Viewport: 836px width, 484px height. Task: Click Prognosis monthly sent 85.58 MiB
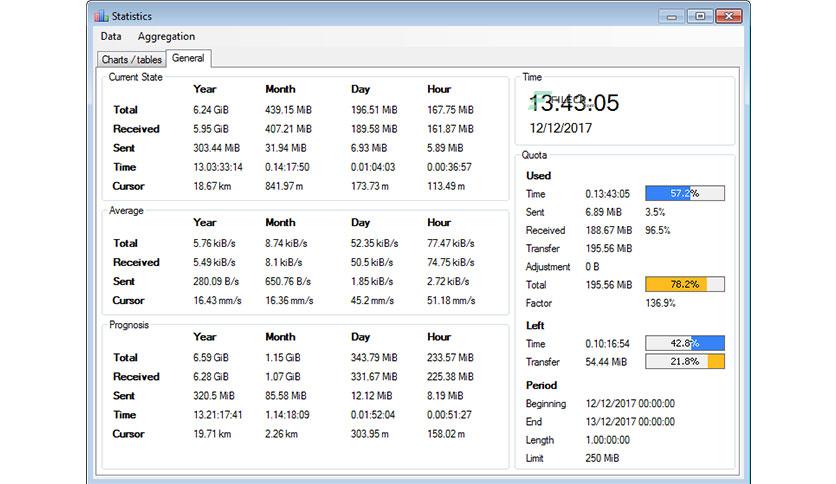[286, 396]
